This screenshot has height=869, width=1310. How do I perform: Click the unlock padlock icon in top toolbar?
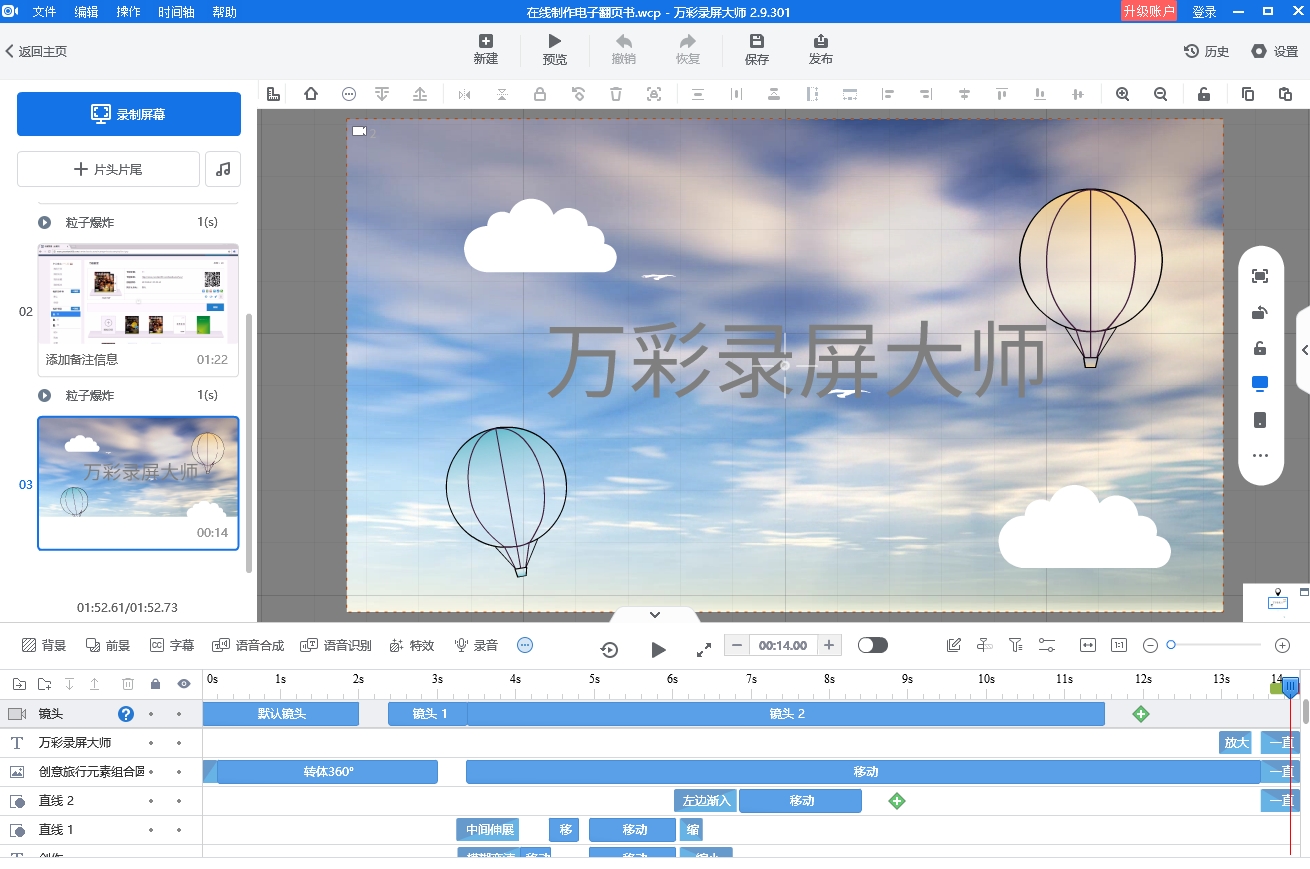pos(1204,94)
